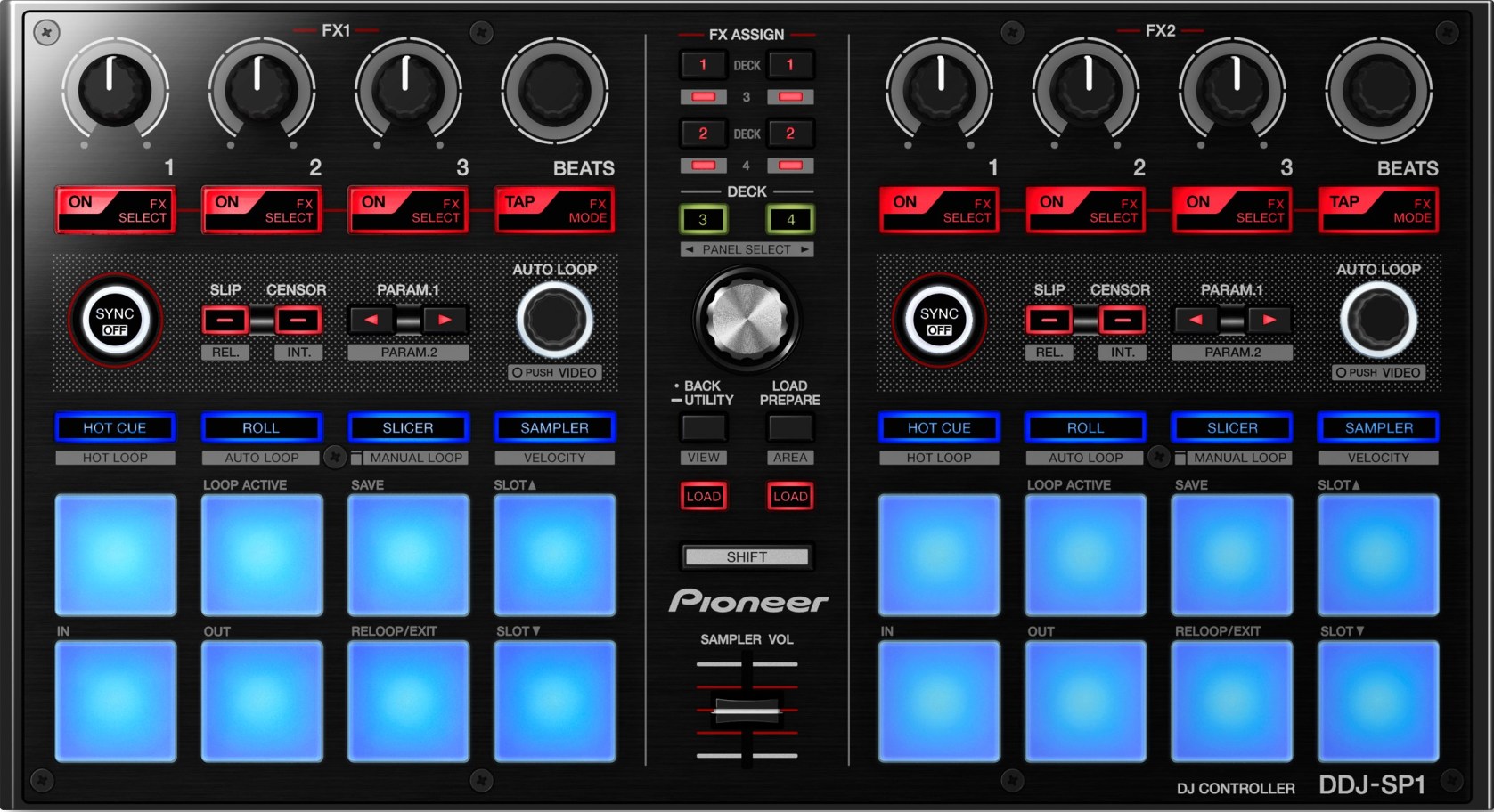Click left LOAD button
1494x812 pixels.
[704, 497]
